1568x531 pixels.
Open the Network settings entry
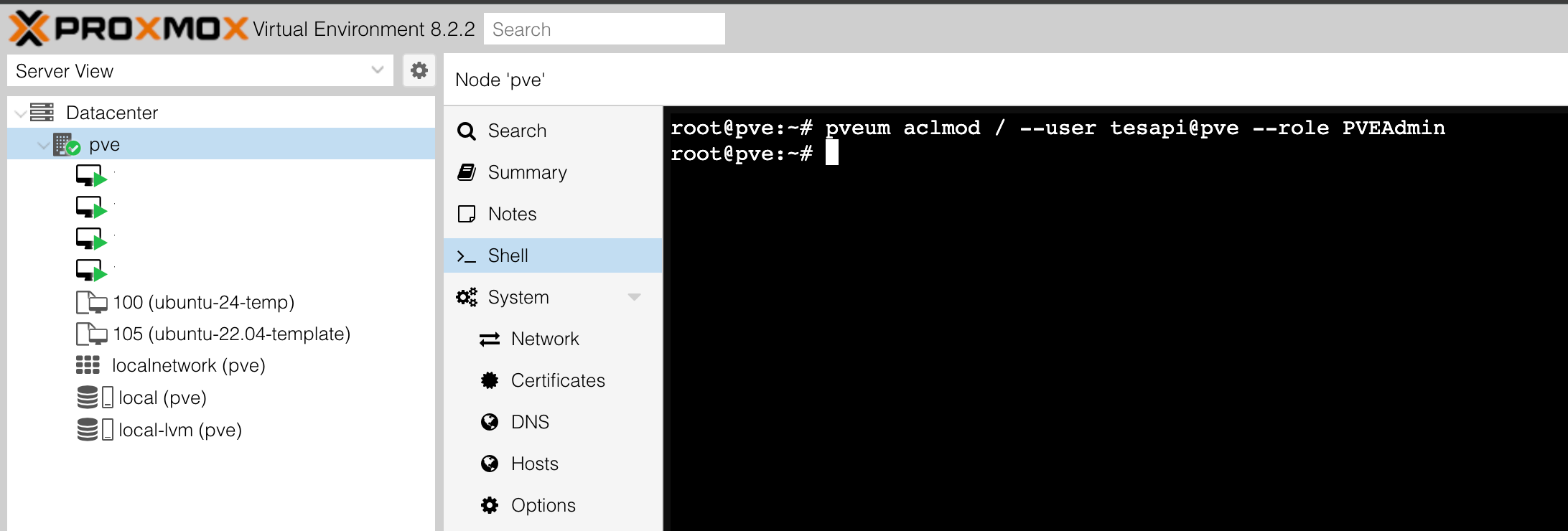[544, 339]
